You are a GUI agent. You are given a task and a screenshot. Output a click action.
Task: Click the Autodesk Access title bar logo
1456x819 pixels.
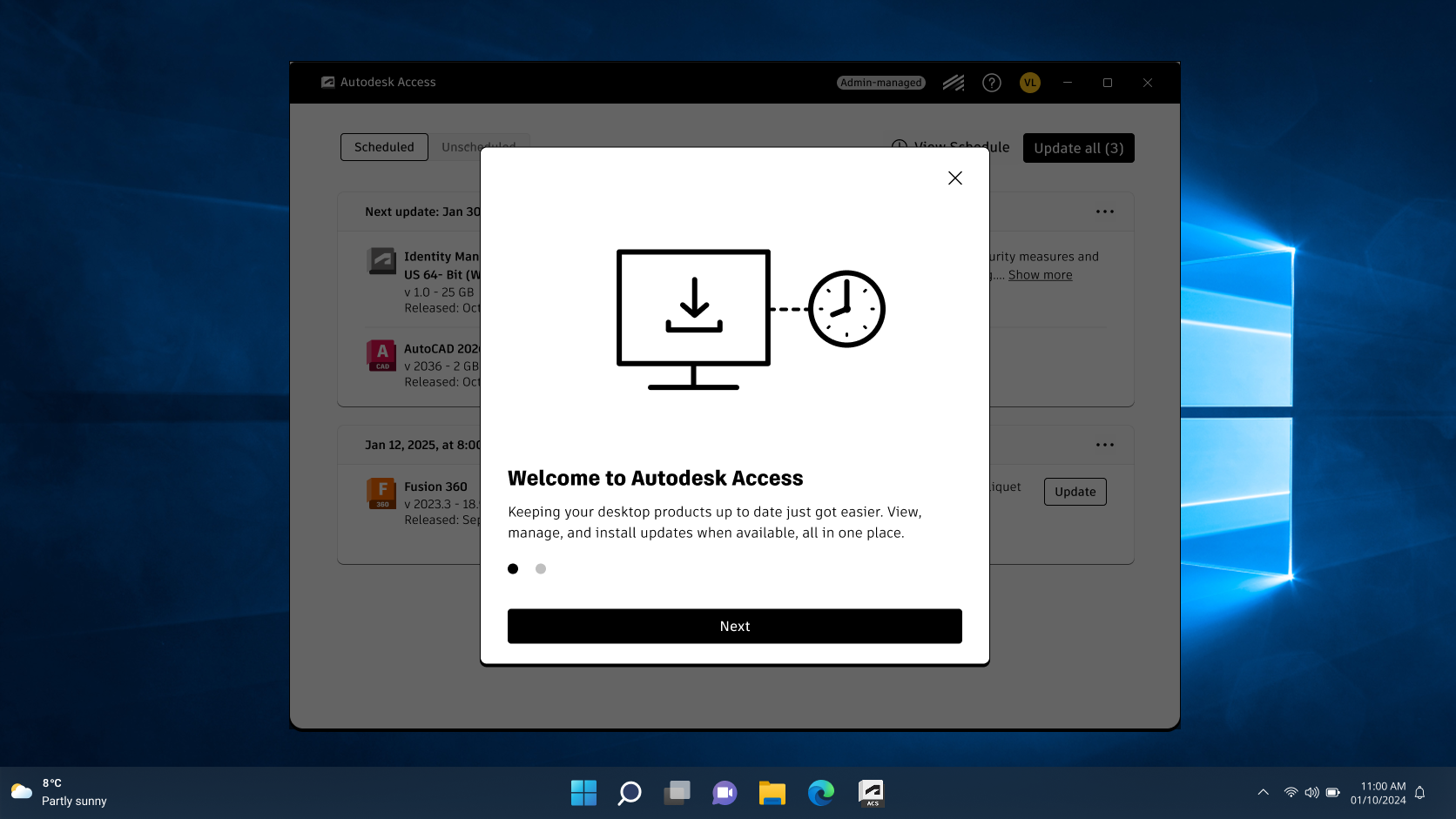pyautogui.click(x=328, y=82)
